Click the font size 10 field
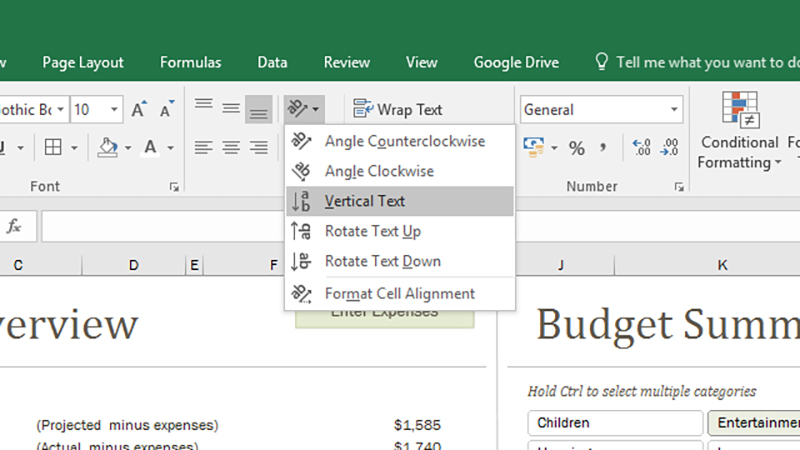 89,109
